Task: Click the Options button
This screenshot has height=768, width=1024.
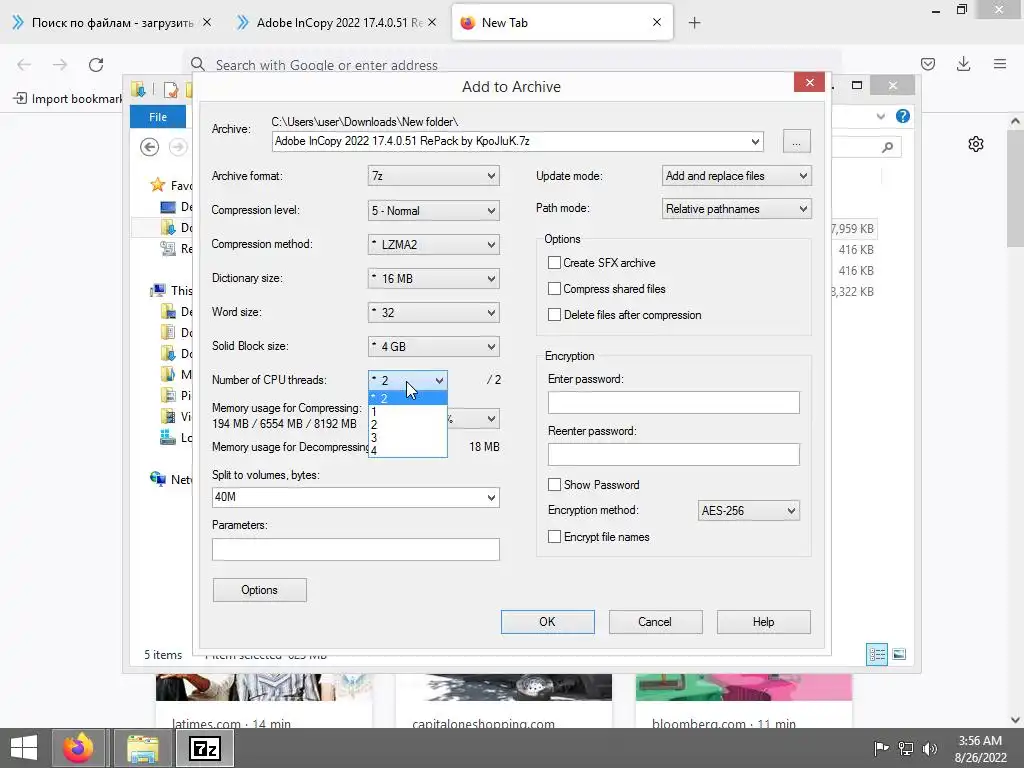Action: [259, 590]
